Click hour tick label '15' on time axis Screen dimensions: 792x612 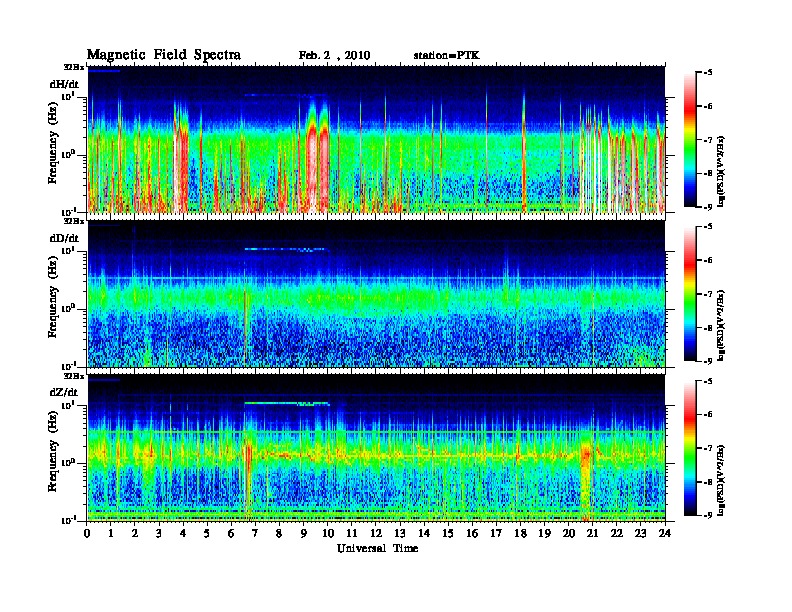pyautogui.click(x=448, y=533)
